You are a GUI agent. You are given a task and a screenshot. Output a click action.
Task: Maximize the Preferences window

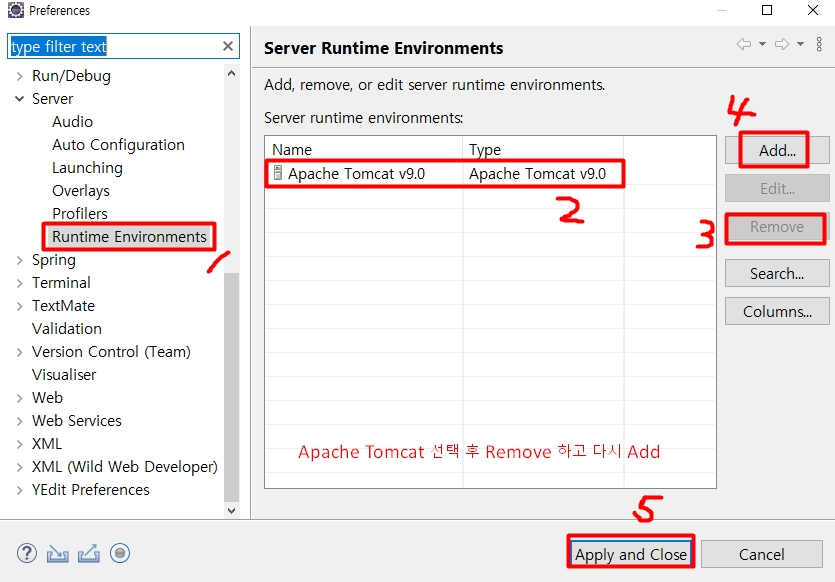[767, 10]
